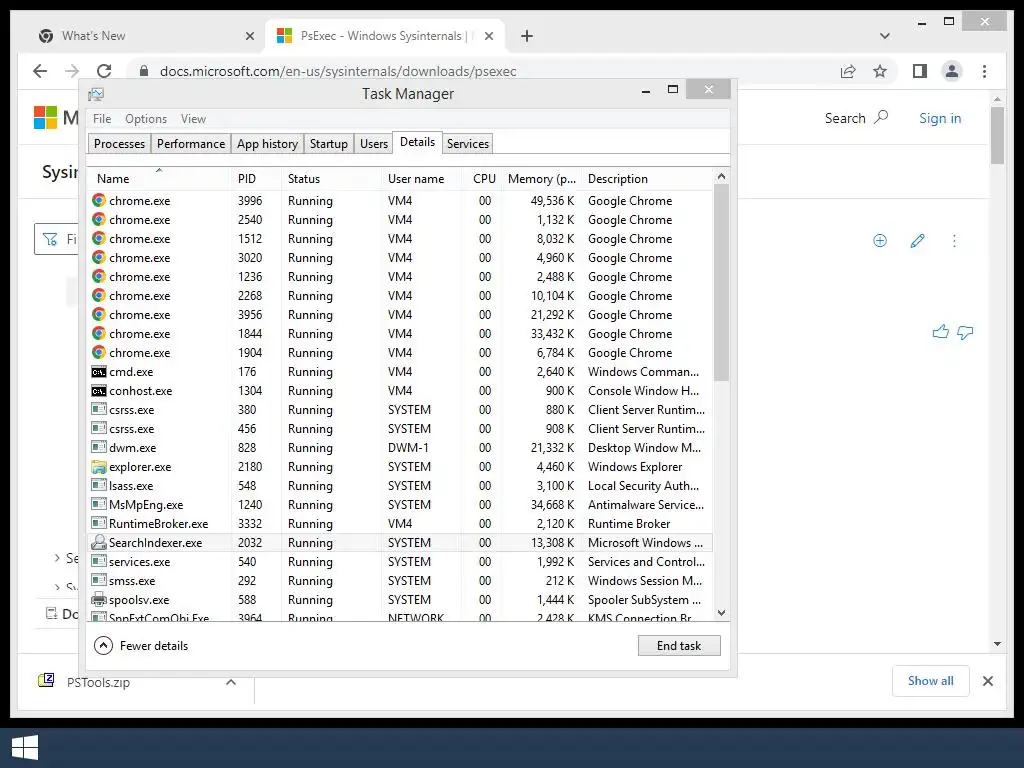Click Chrome's forward navigation arrow
Image resolution: width=1024 pixels, height=768 pixels.
coord(72,71)
